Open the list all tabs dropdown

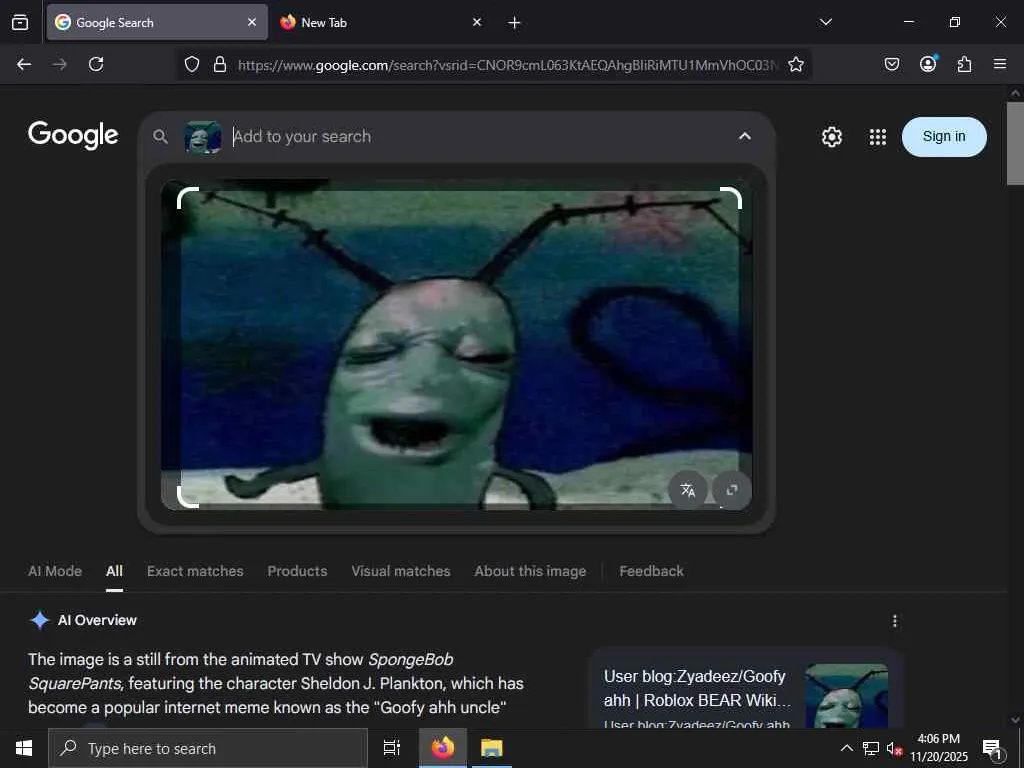tap(825, 22)
